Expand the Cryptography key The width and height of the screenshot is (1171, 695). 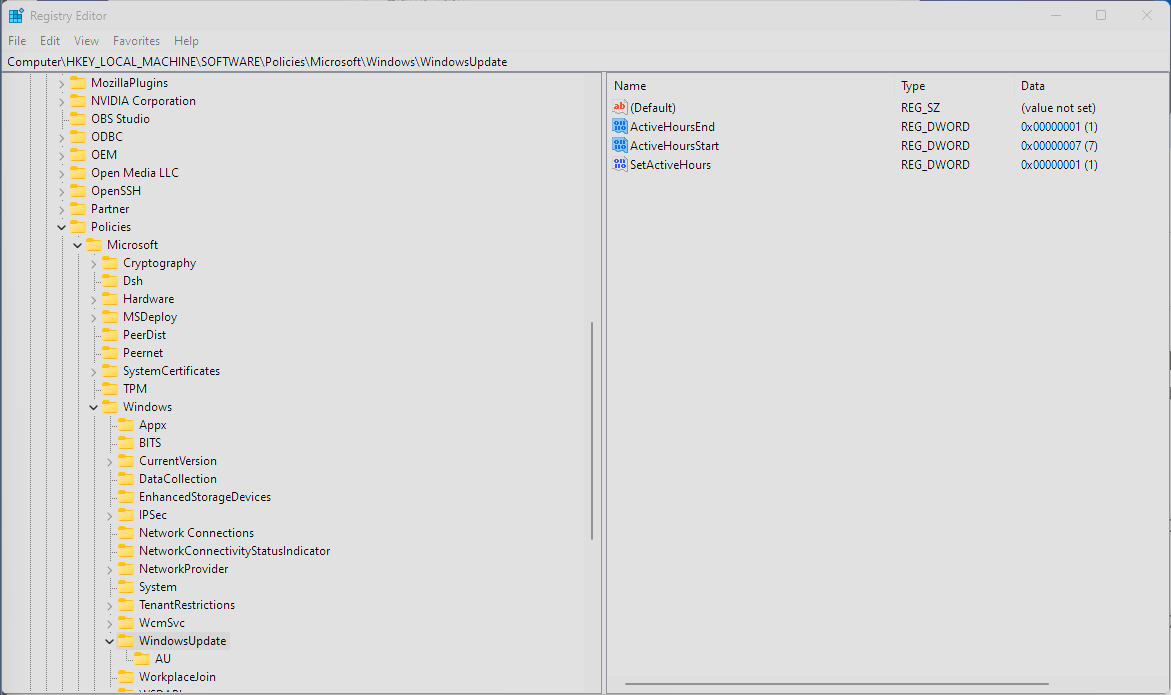coord(93,262)
